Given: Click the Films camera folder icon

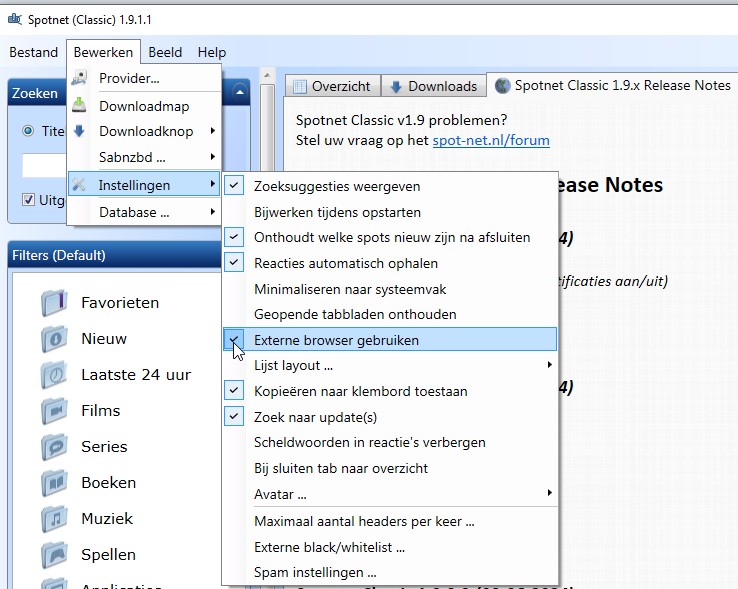Looking at the screenshot, I should 54,411.
